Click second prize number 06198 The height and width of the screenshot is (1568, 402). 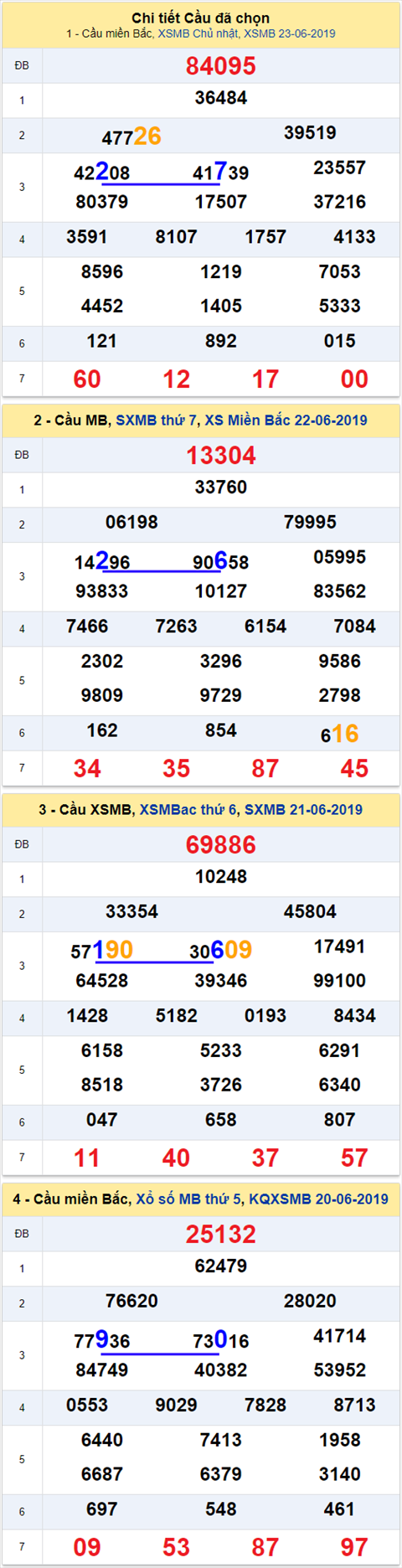tap(131, 523)
